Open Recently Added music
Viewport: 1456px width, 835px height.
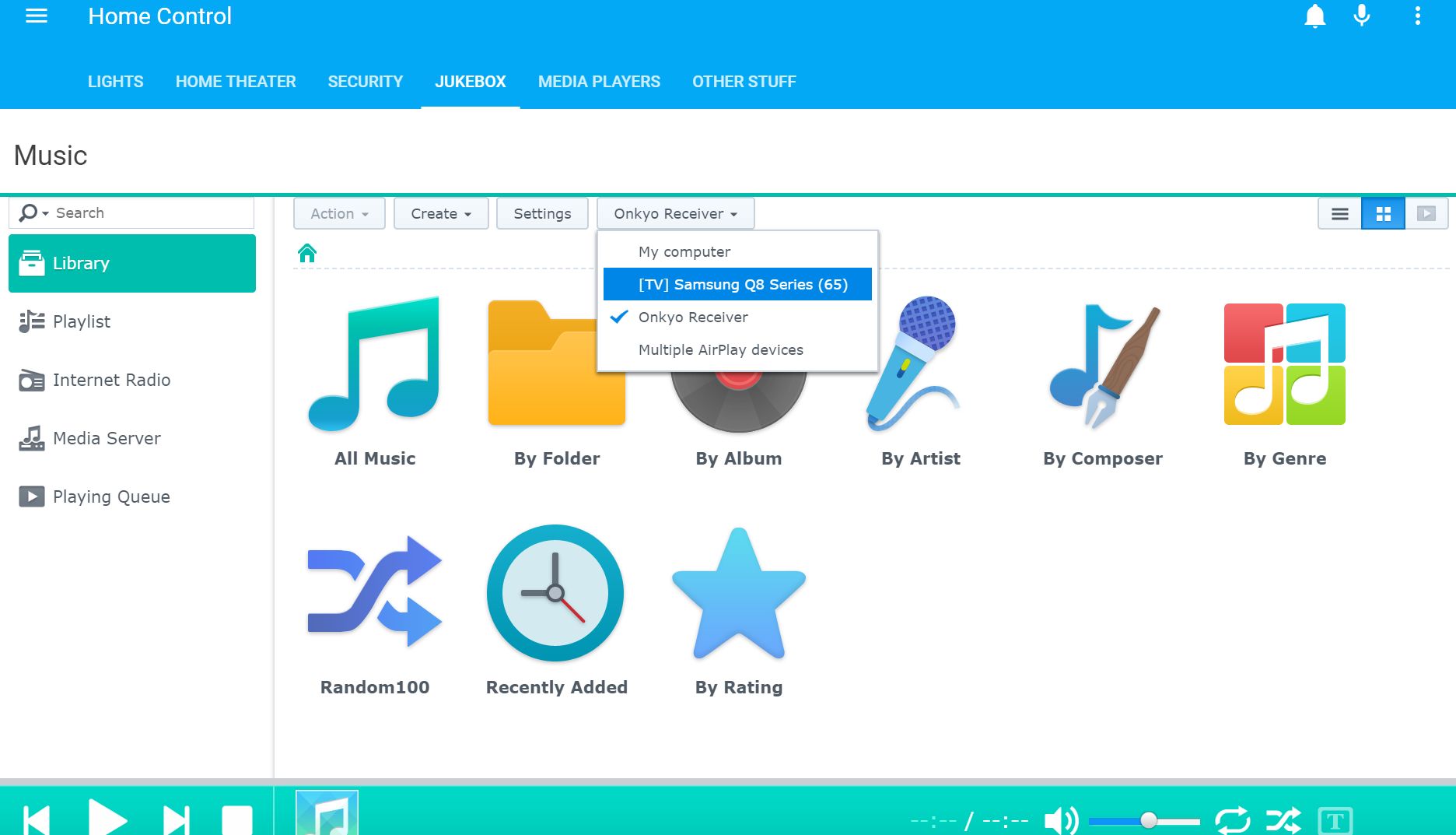[x=556, y=612]
